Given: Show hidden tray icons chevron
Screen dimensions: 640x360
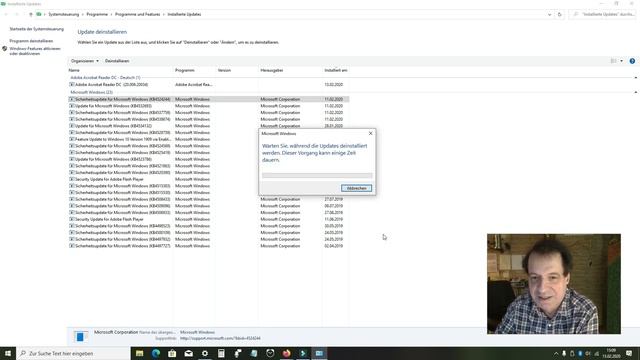Looking at the screenshot, I should pyautogui.click(x=556, y=353).
